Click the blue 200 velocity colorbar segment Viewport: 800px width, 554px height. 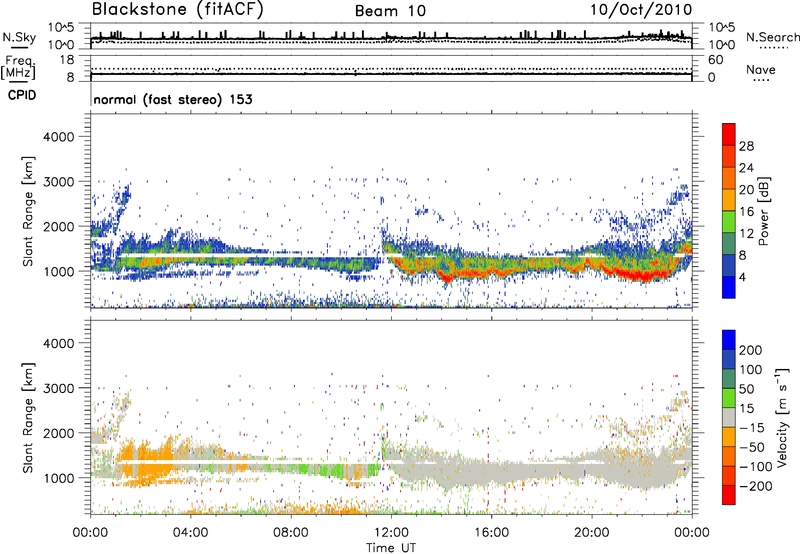729,340
